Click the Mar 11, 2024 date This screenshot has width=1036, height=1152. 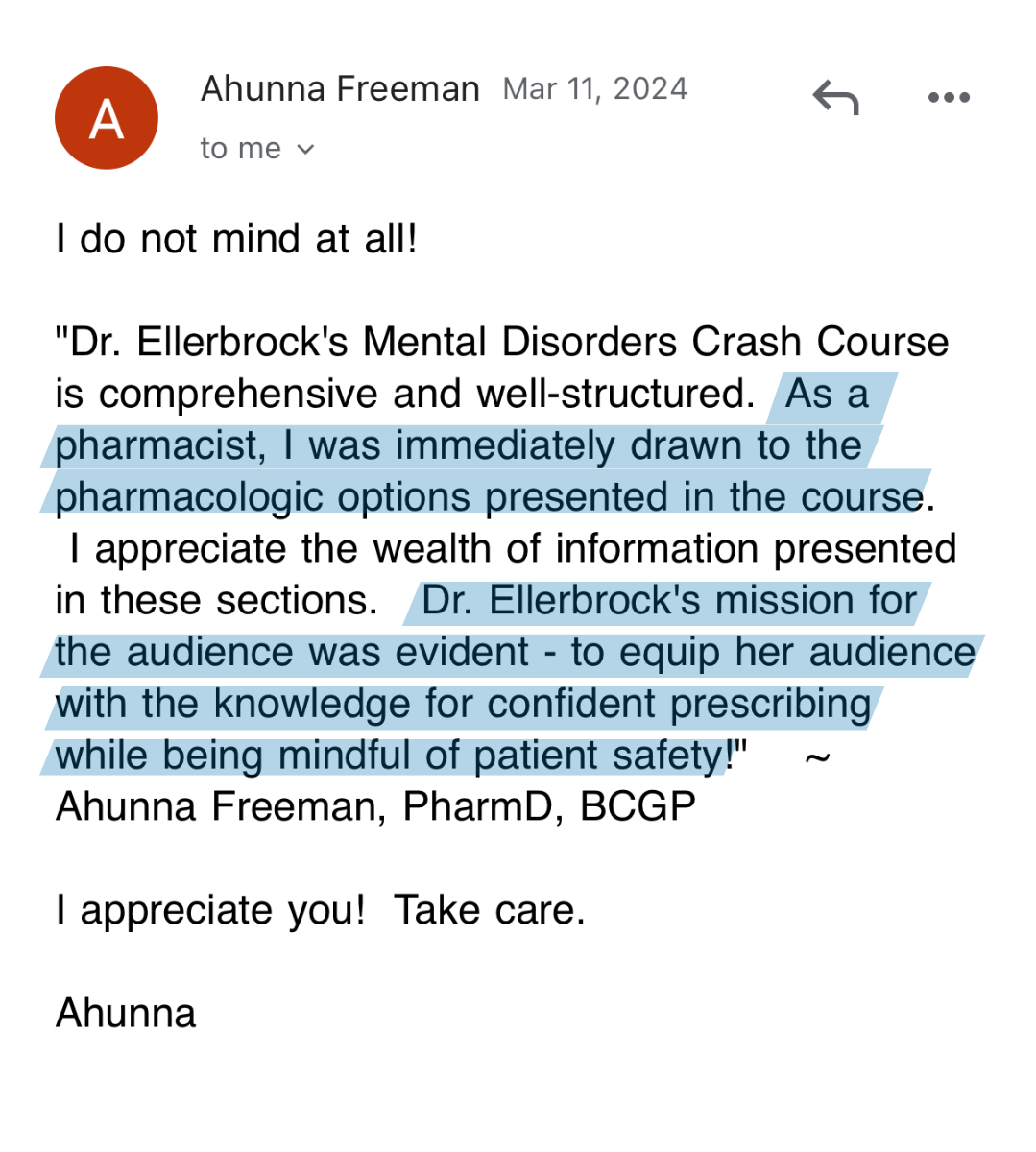coord(595,89)
